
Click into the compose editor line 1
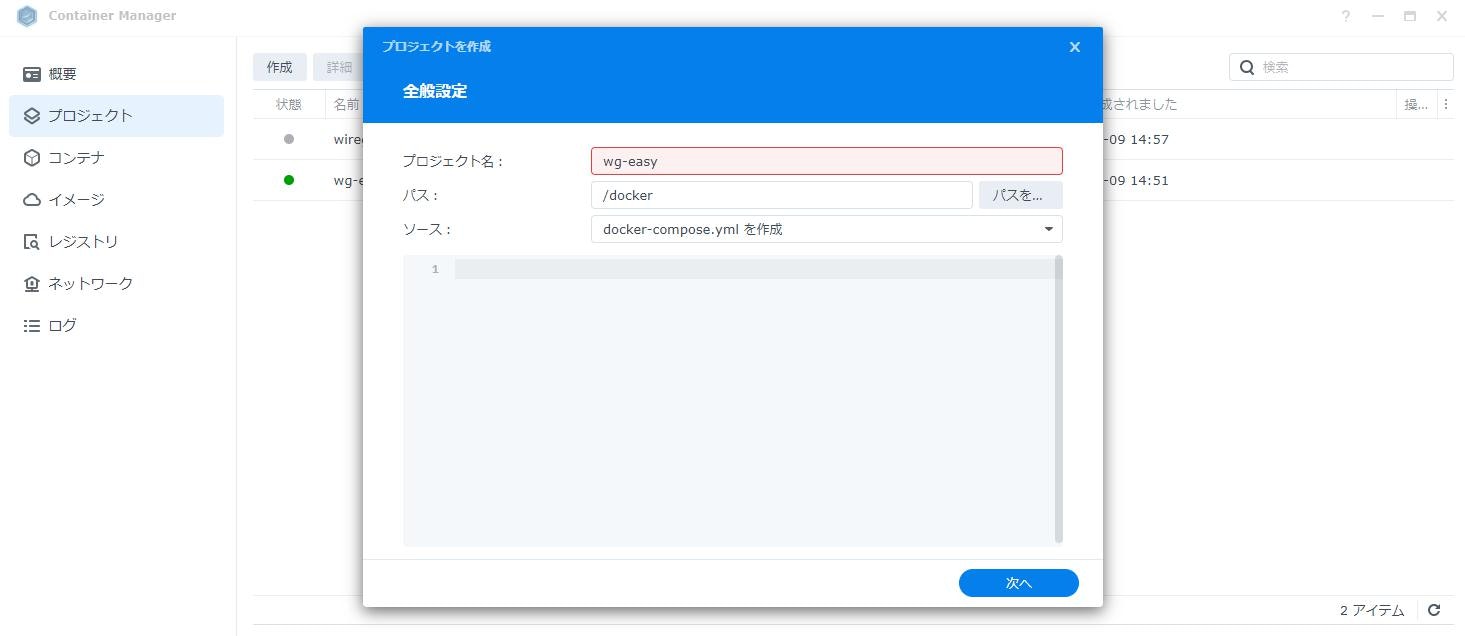point(754,269)
